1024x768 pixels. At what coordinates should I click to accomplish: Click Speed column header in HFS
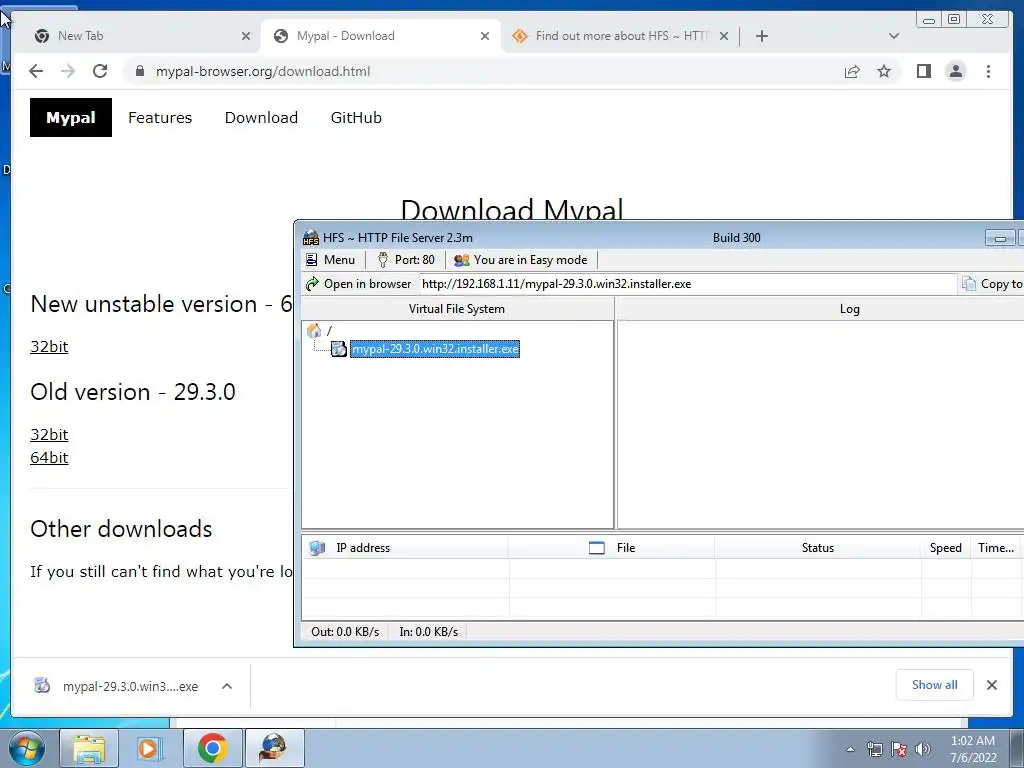click(946, 548)
